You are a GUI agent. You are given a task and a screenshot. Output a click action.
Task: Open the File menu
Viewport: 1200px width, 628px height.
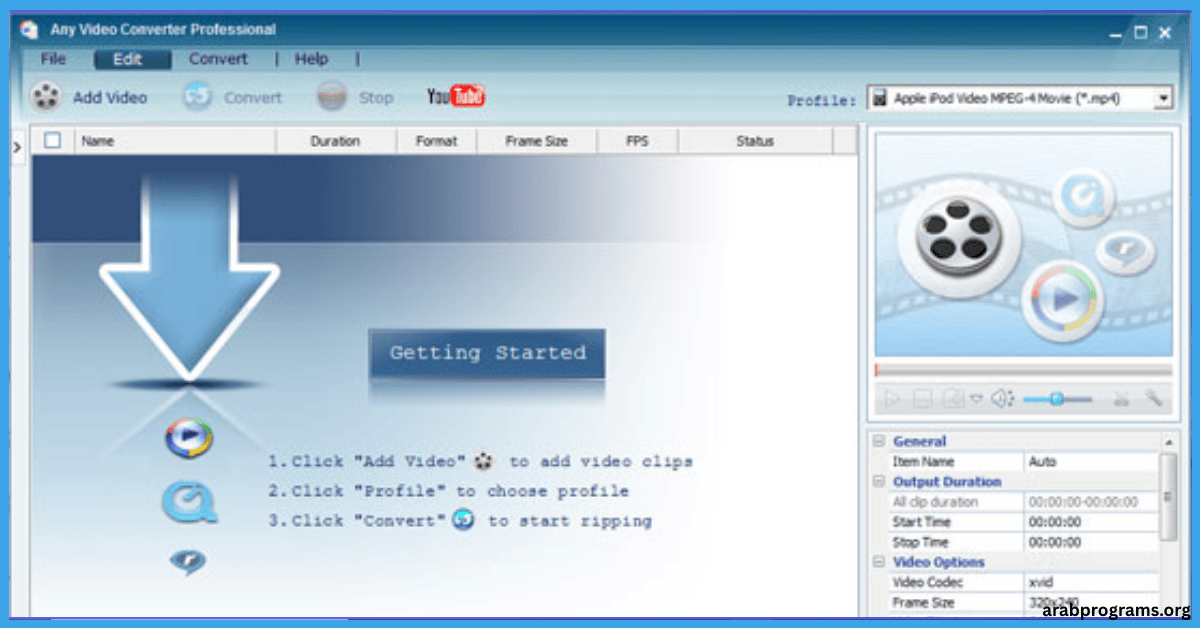pyautogui.click(x=53, y=59)
